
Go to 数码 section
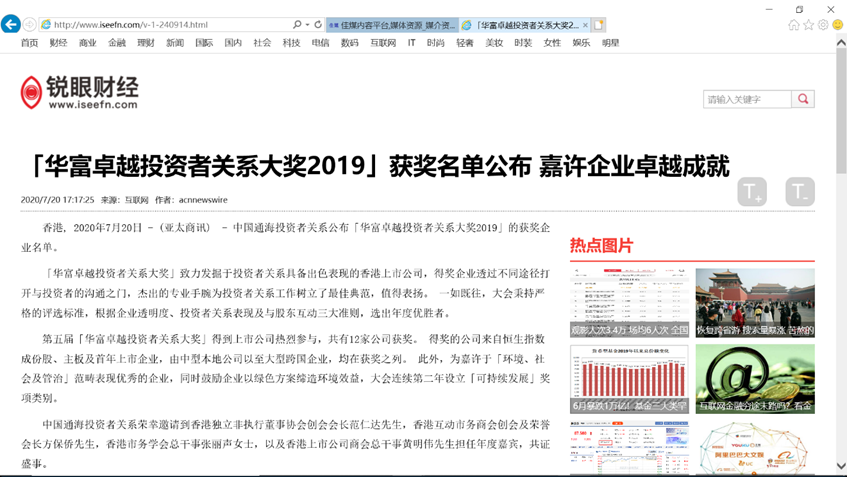tap(349, 43)
